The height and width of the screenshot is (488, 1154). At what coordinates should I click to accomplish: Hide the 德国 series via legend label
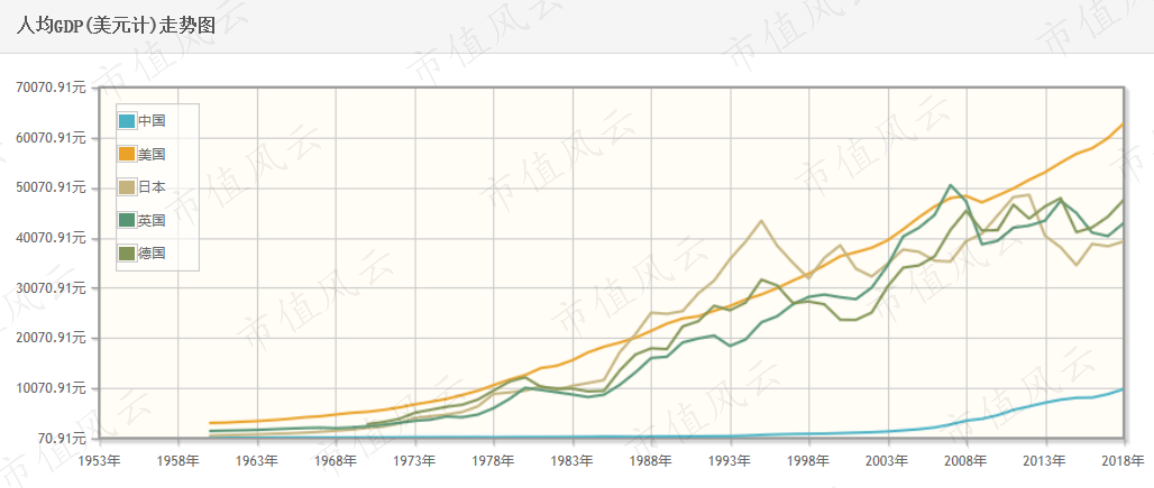pos(152,254)
